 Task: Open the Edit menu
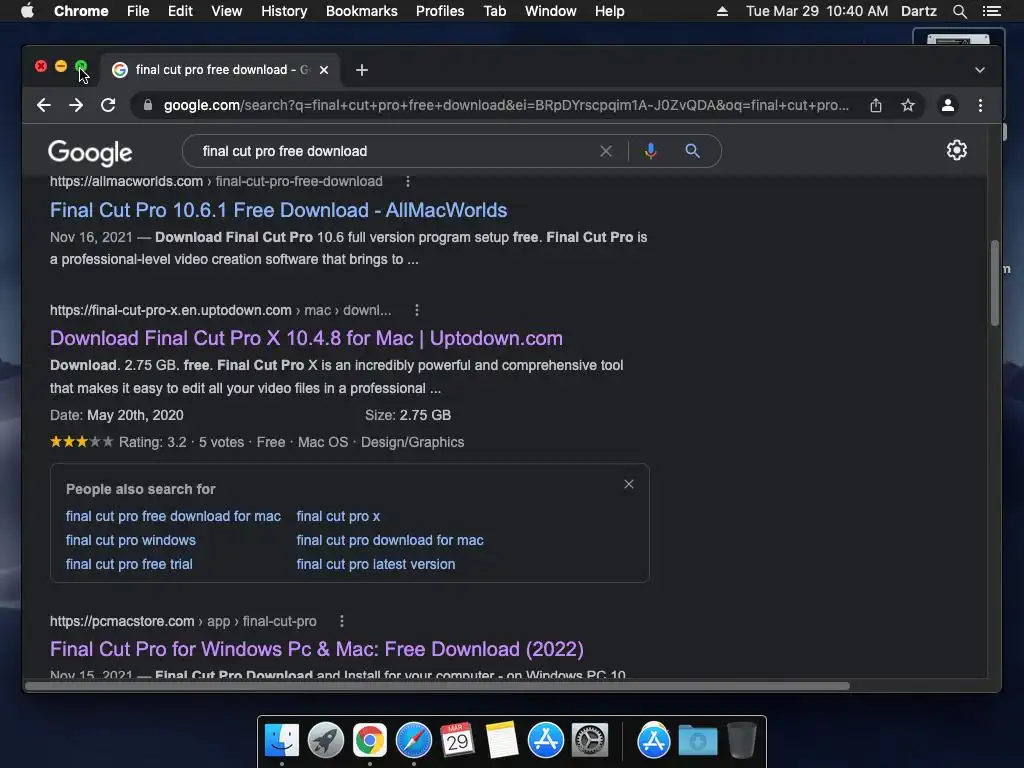tap(180, 11)
